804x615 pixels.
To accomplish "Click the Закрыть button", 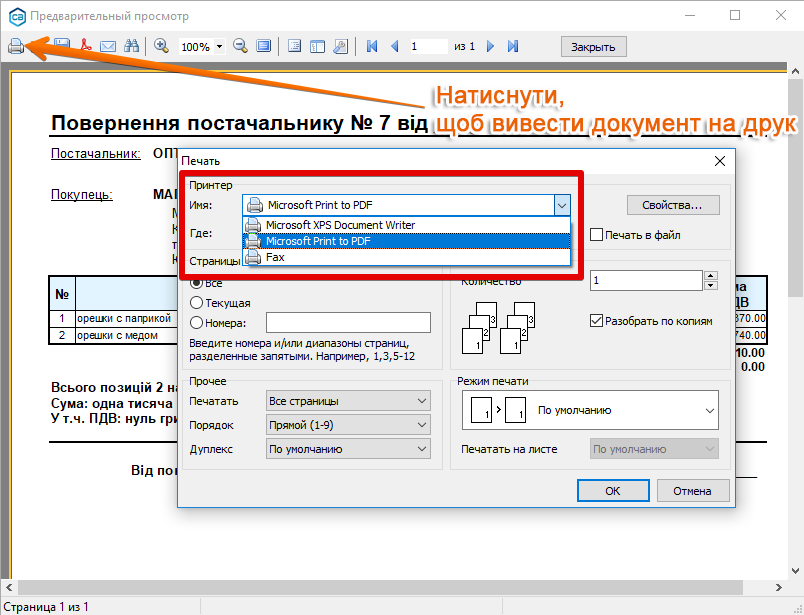I will click(593, 47).
